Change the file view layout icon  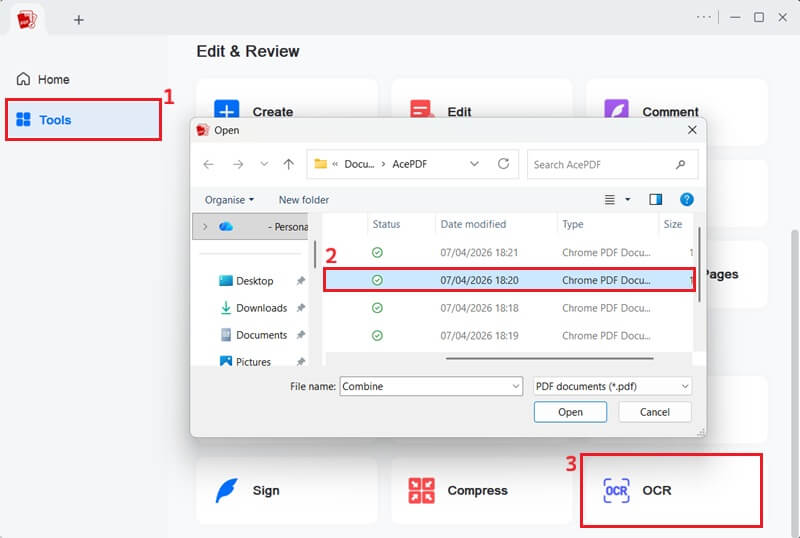tap(610, 200)
